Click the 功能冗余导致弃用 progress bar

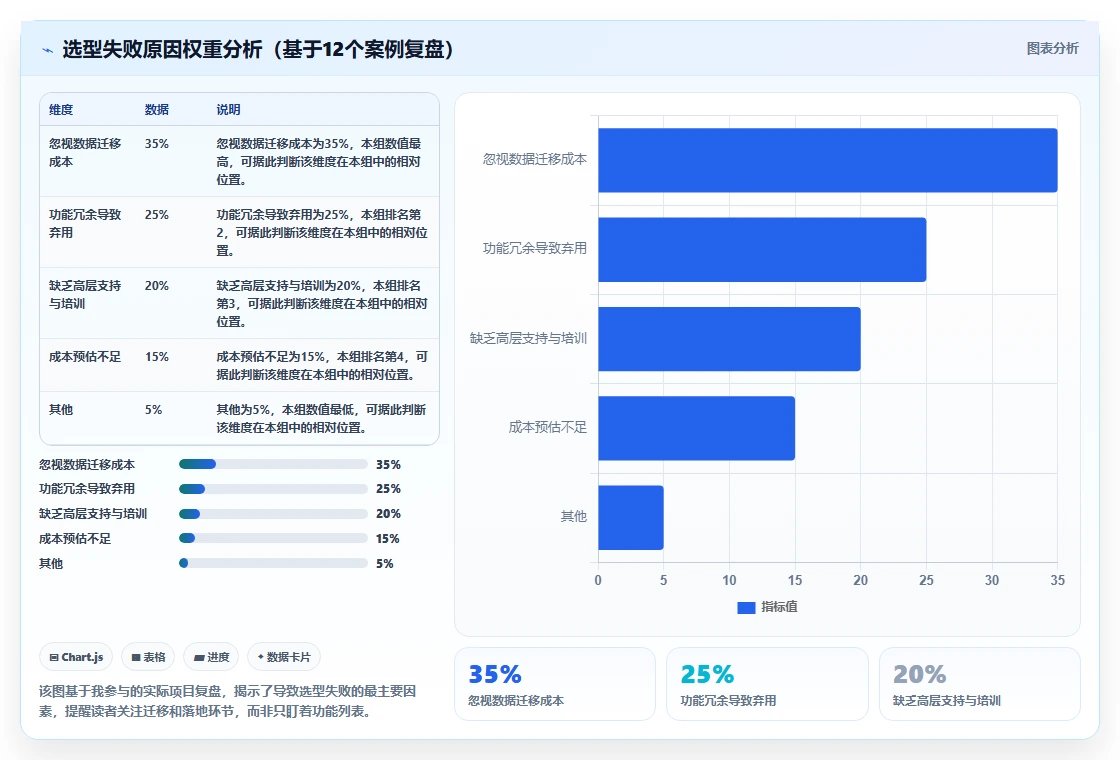pos(274,489)
